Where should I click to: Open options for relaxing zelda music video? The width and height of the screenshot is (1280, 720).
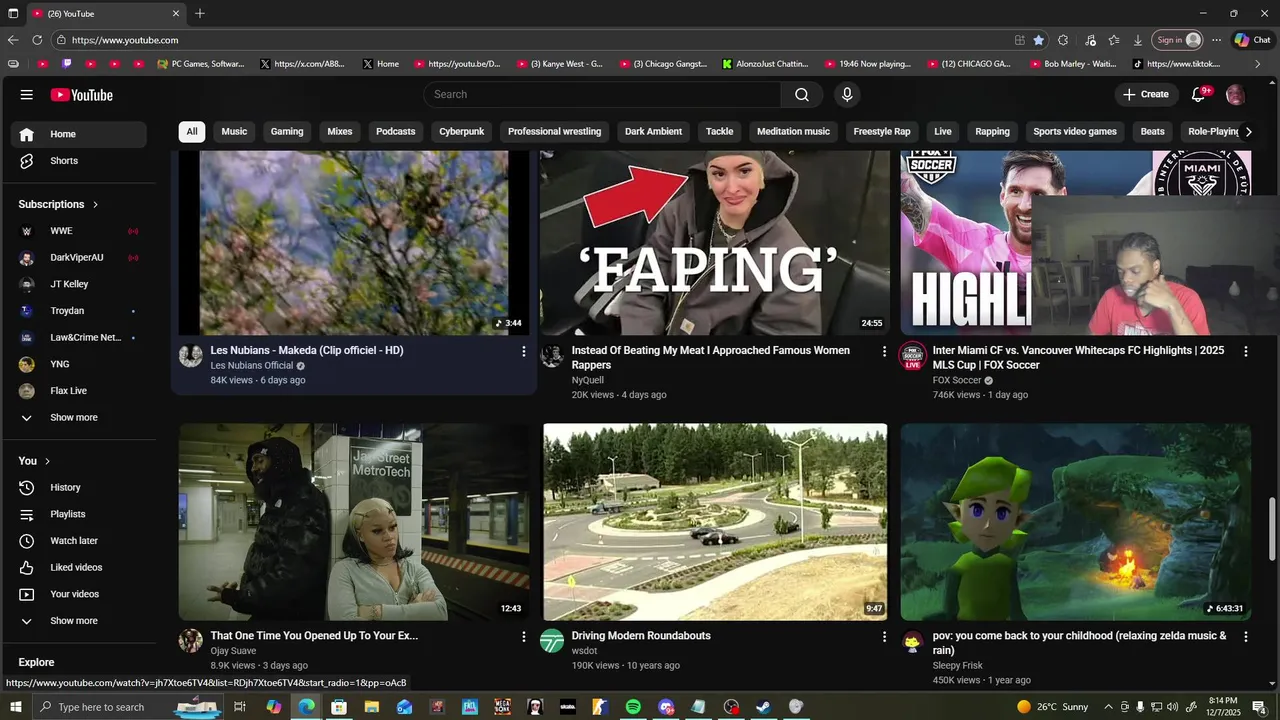1245,636
